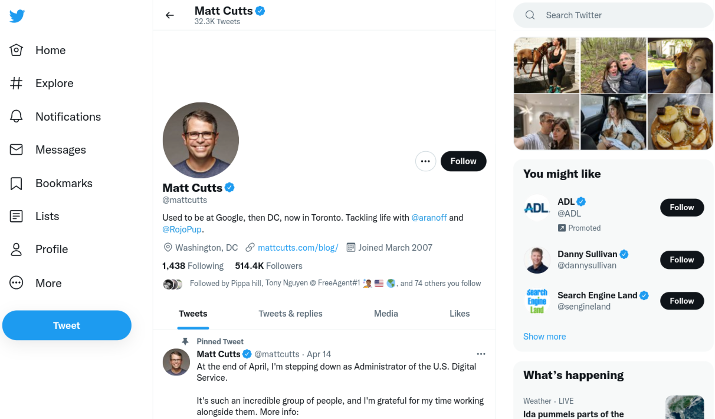
Task: Open Notifications bell icon
Action: point(16,117)
